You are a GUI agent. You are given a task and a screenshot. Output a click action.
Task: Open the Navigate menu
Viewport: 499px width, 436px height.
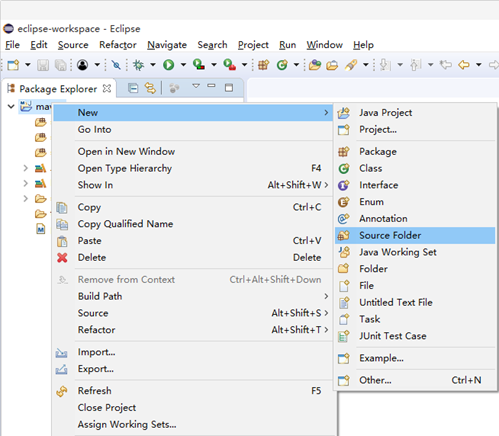click(167, 45)
